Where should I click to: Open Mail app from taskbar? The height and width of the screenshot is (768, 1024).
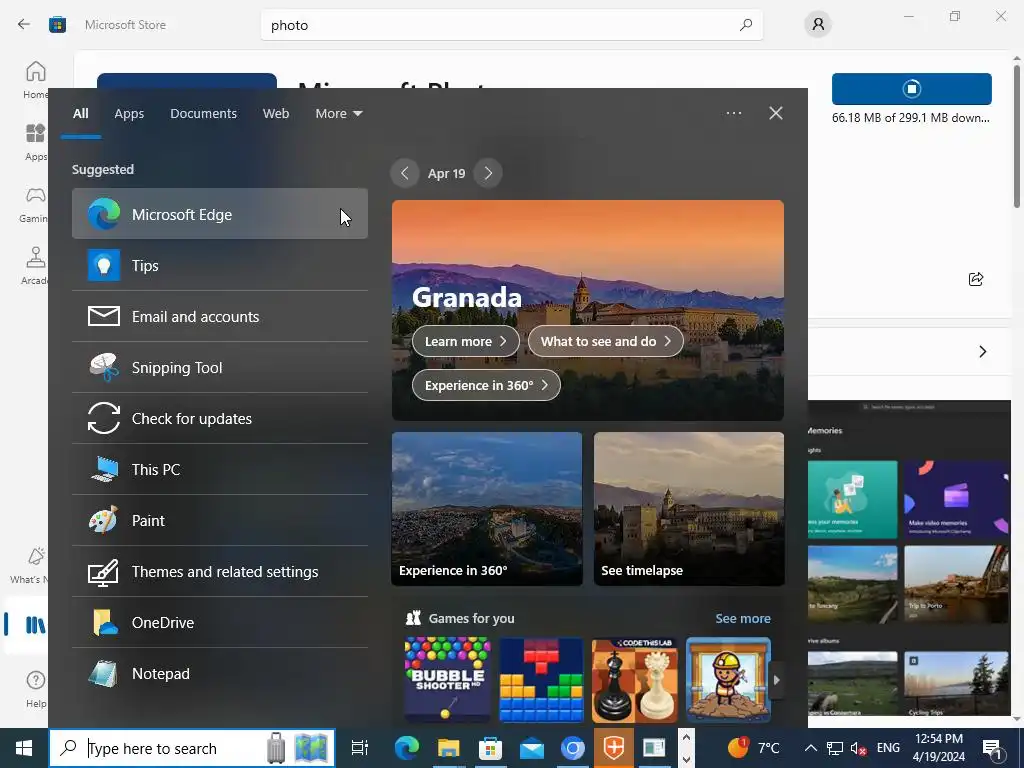coord(532,748)
